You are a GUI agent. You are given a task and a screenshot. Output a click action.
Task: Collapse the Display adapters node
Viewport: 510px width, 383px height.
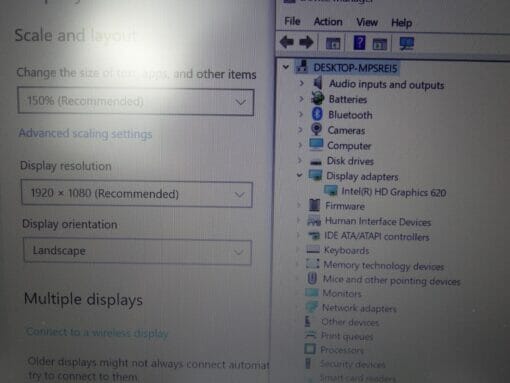coord(299,175)
